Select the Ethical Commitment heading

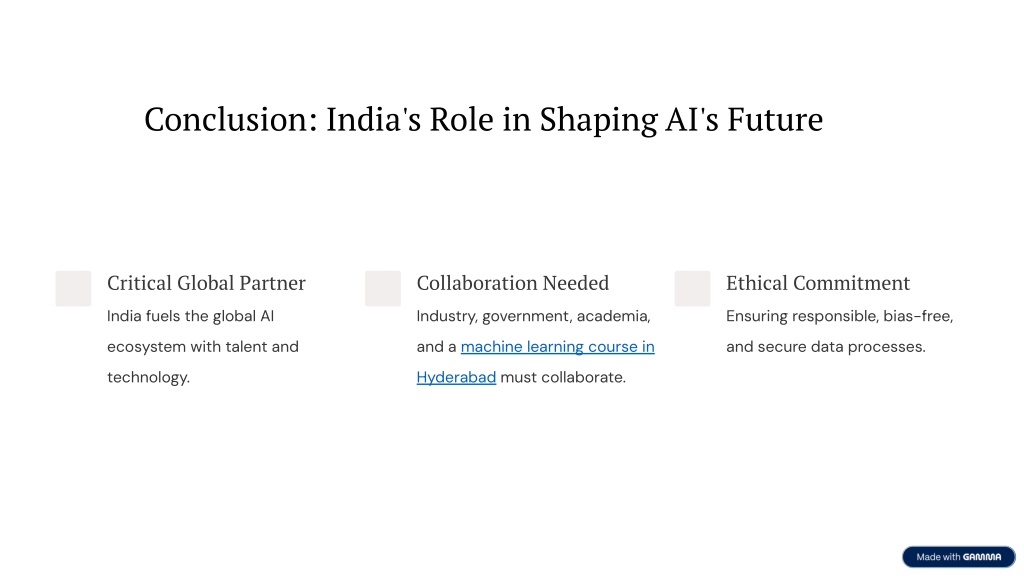point(818,283)
